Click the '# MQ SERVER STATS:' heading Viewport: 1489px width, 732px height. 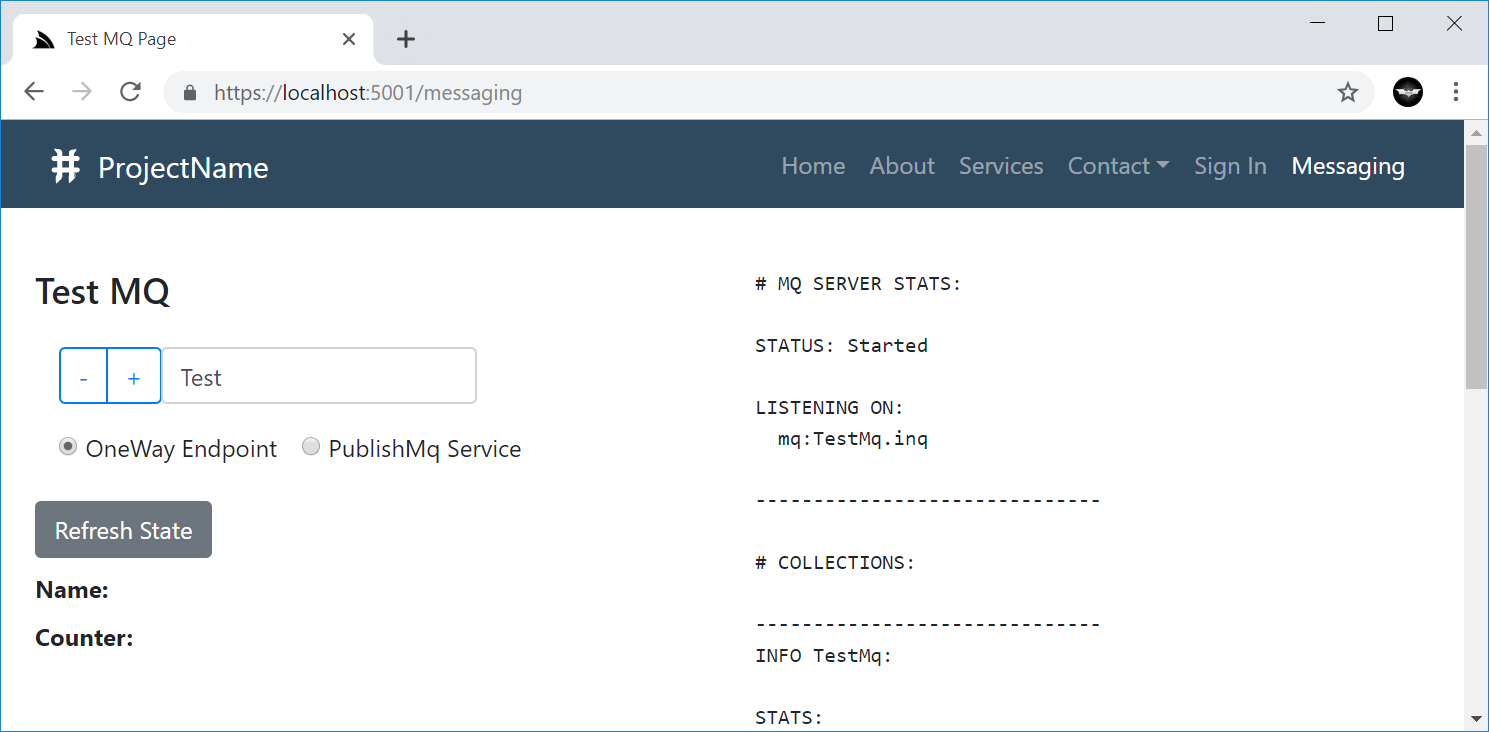[858, 283]
